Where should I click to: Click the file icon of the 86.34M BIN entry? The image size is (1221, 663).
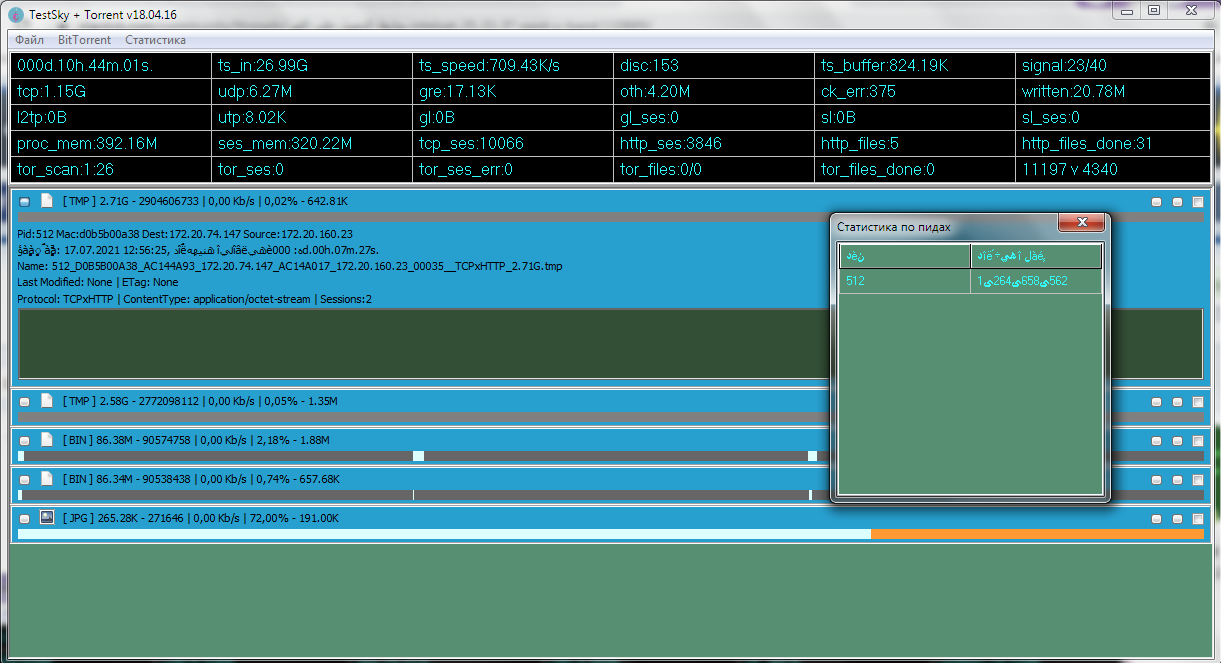pos(46,479)
